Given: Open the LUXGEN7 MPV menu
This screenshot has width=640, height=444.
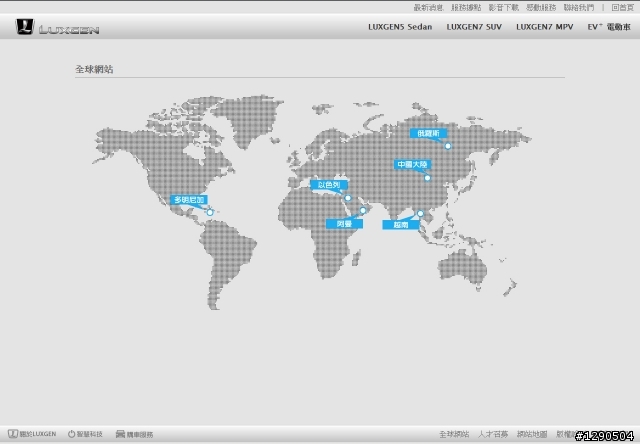Looking at the screenshot, I should 544,27.
